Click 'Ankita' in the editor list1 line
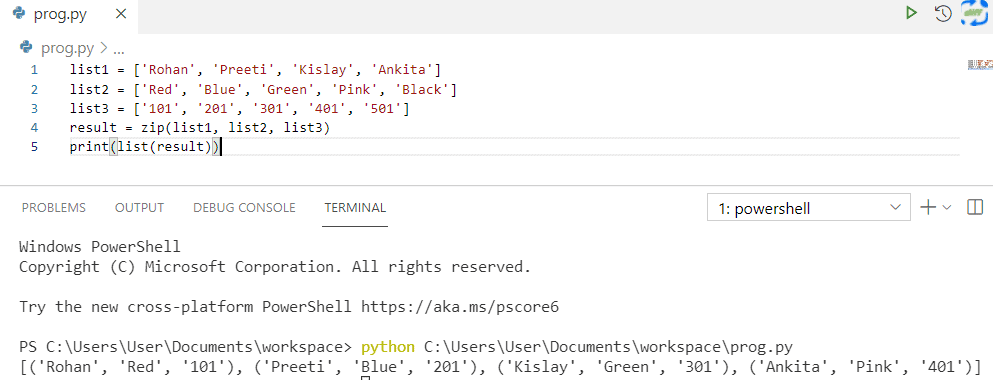Image resolution: width=993 pixels, height=380 pixels. pyautogui.click(x=401, y=70)
